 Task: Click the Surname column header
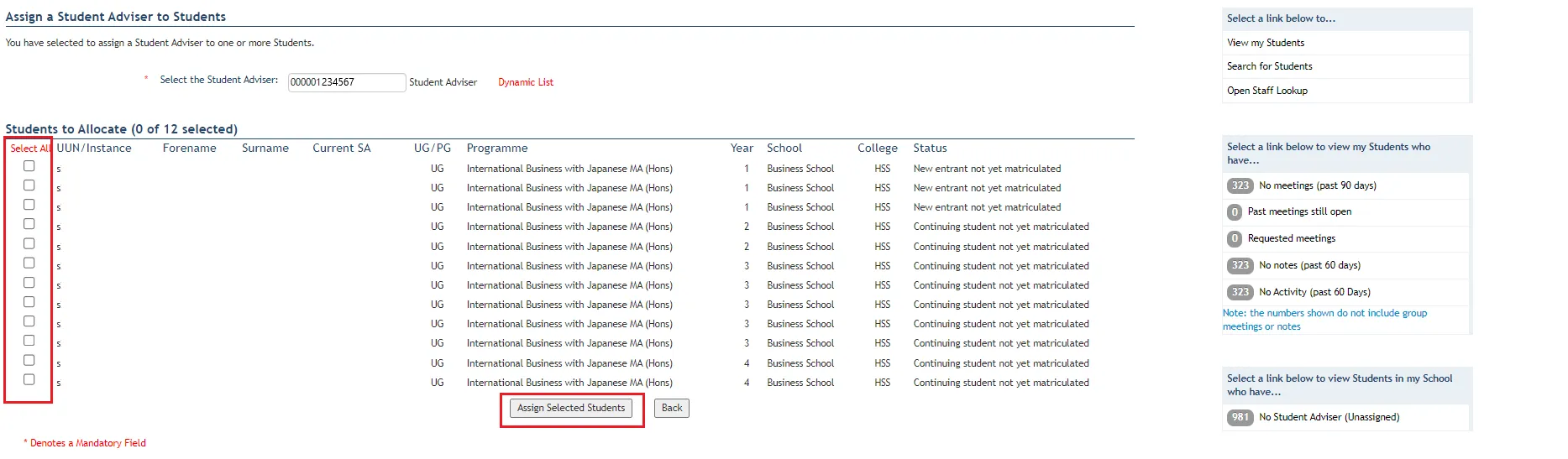265,149
